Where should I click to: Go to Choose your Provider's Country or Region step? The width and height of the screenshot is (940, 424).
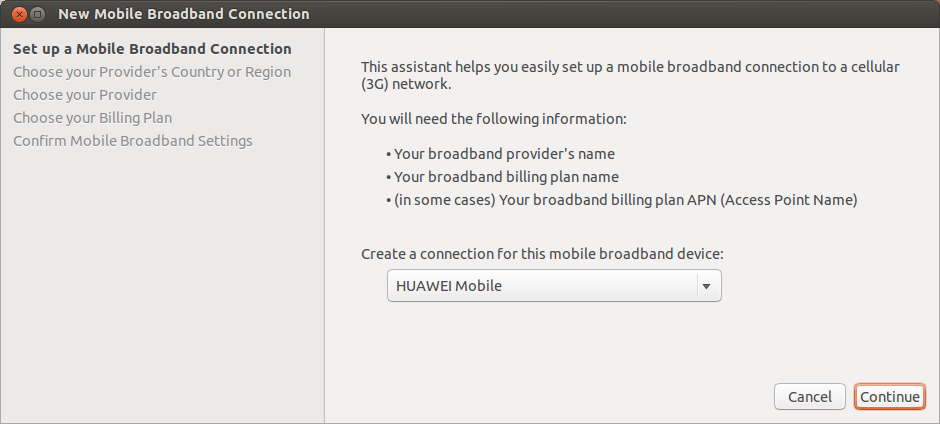click(x=152, y=72)
